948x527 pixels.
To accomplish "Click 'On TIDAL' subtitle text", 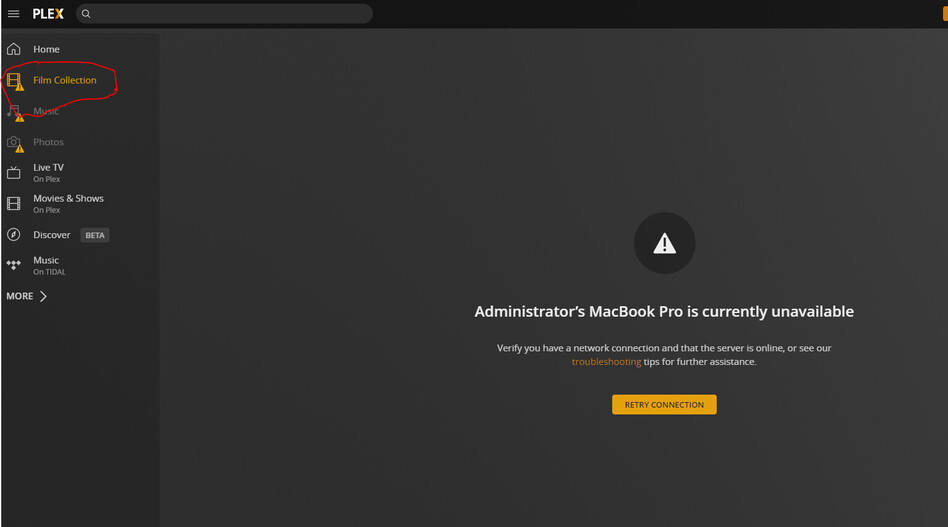I will 50,272.
